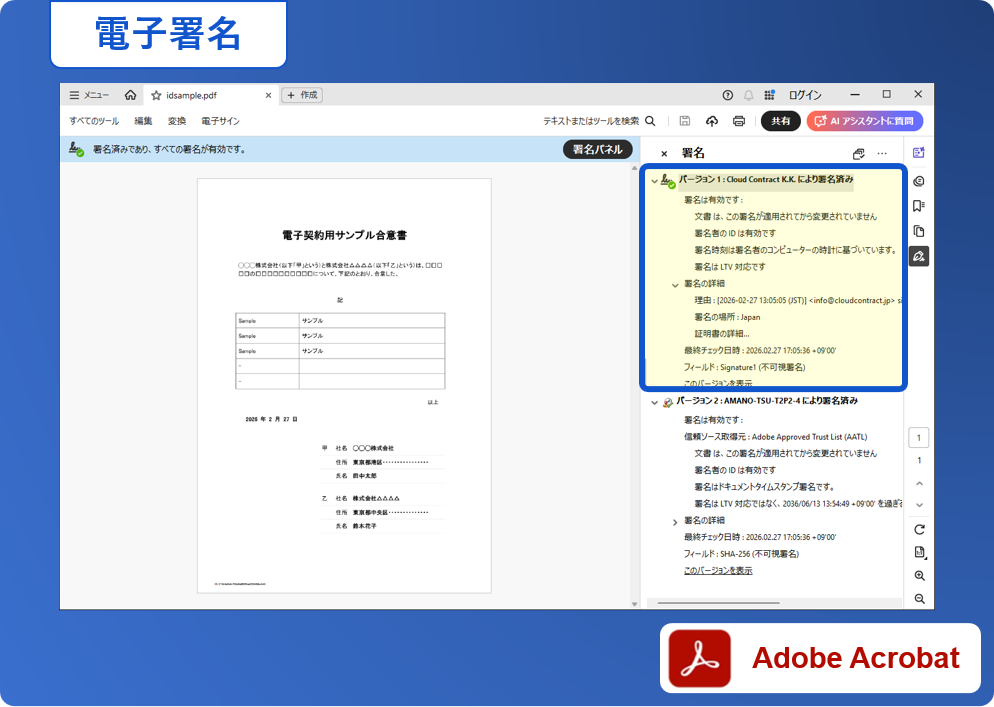Open the help question mark icon
This screenshot has width=994, height=707.
tap(727, 95)
